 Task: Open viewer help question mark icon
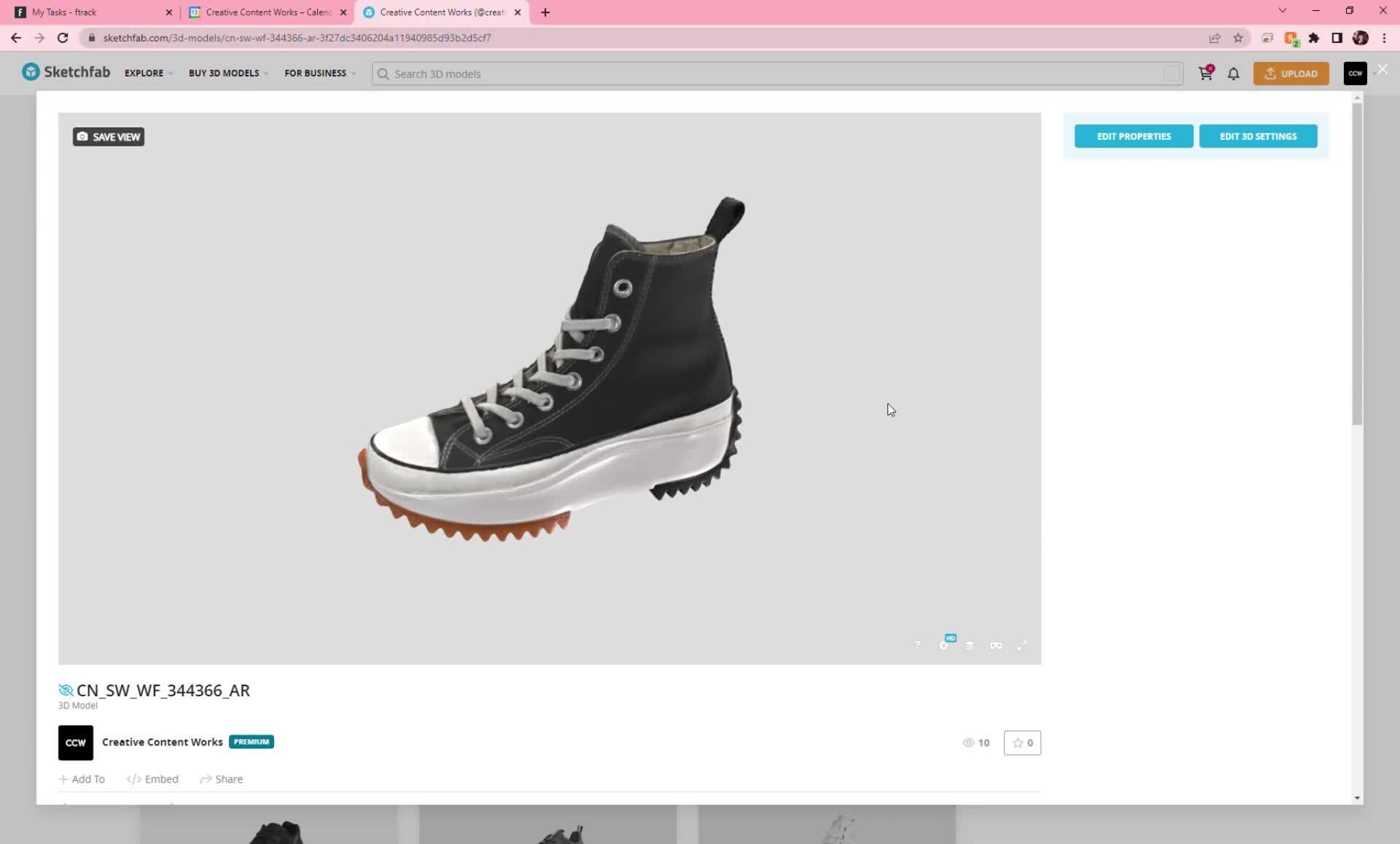tap(917, 646)
